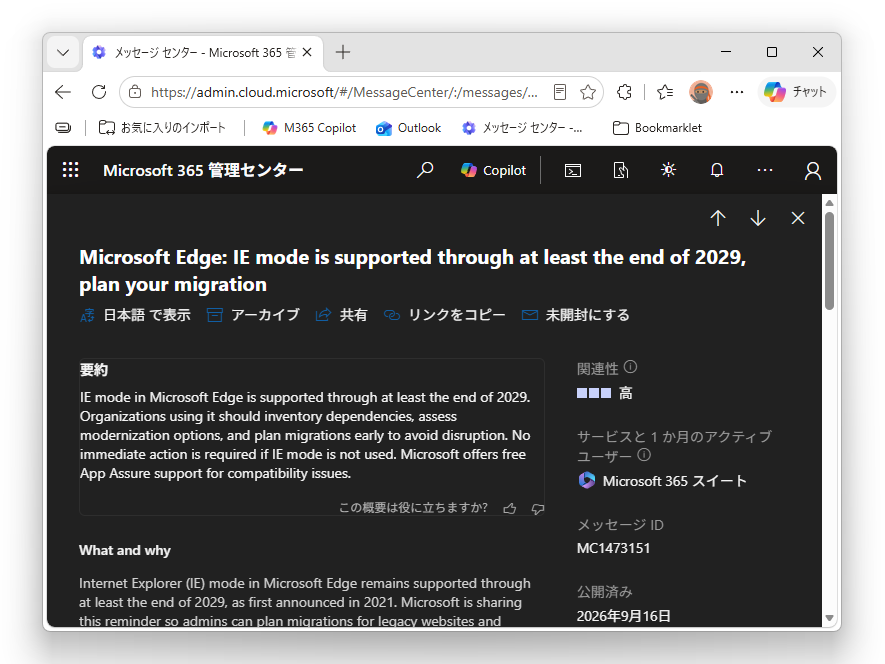Open the Outlook bookmark
Image resolution: width=885 pixels, height=664 pixels.
(x=408, y=128)
